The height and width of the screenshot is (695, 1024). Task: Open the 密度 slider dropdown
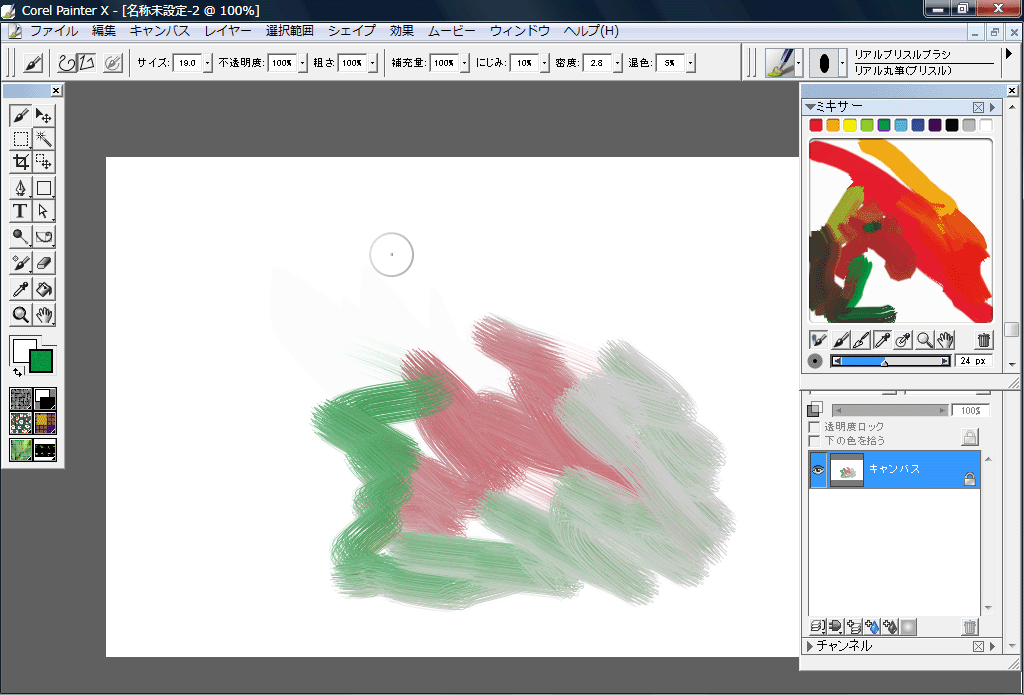pyautogui.click(x=618, y=63)
